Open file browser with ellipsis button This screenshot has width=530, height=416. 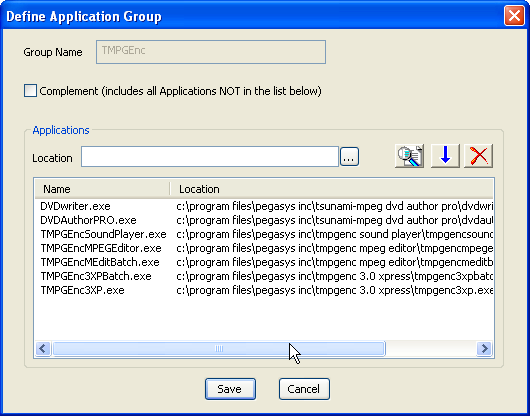[349, 157]
